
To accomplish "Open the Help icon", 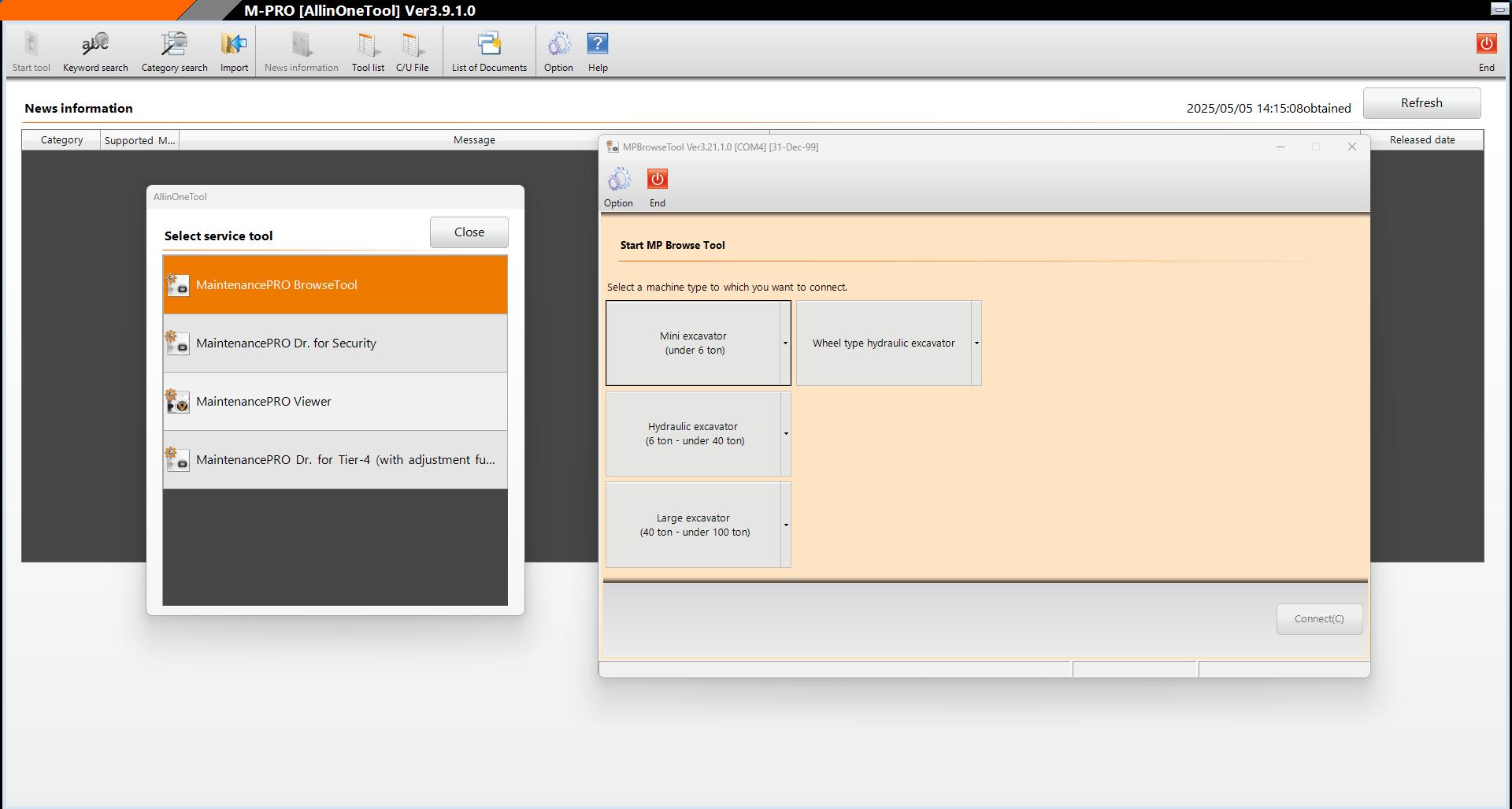I will pyautogui.click(x=598, y=52).
